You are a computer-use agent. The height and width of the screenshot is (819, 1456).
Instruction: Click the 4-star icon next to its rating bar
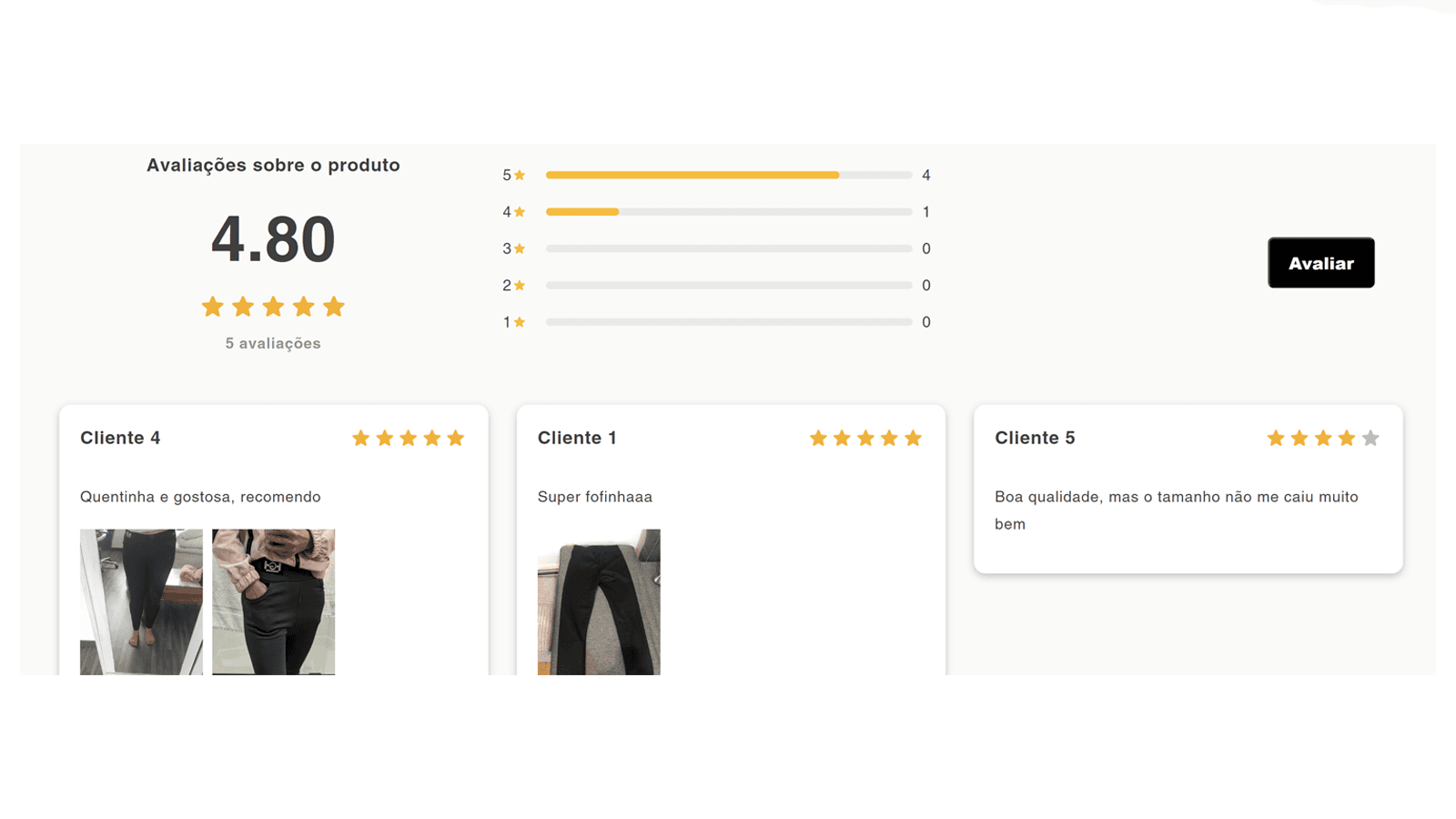(521, 211)
